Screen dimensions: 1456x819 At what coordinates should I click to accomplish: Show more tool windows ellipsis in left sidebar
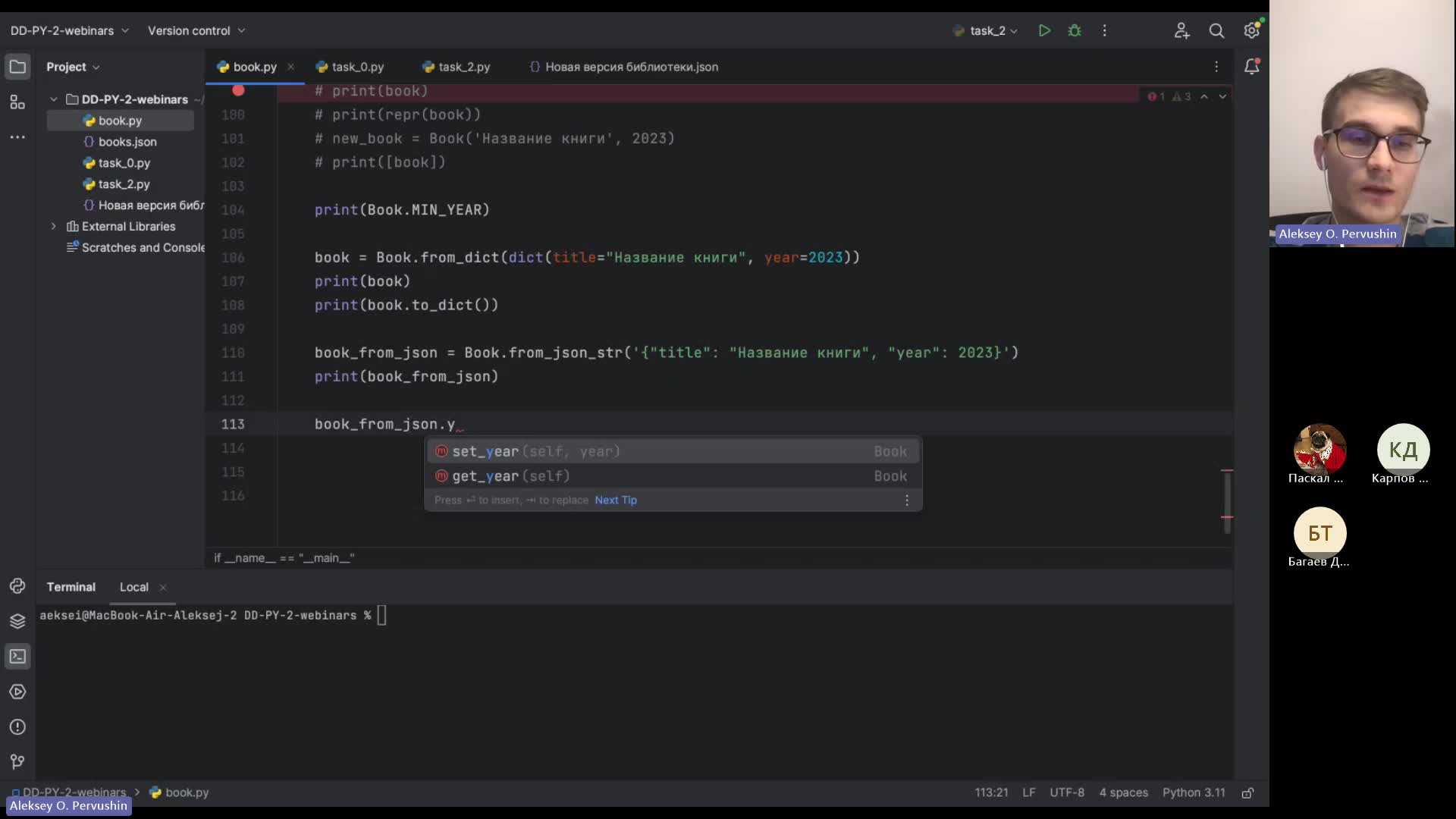point(17,137)
